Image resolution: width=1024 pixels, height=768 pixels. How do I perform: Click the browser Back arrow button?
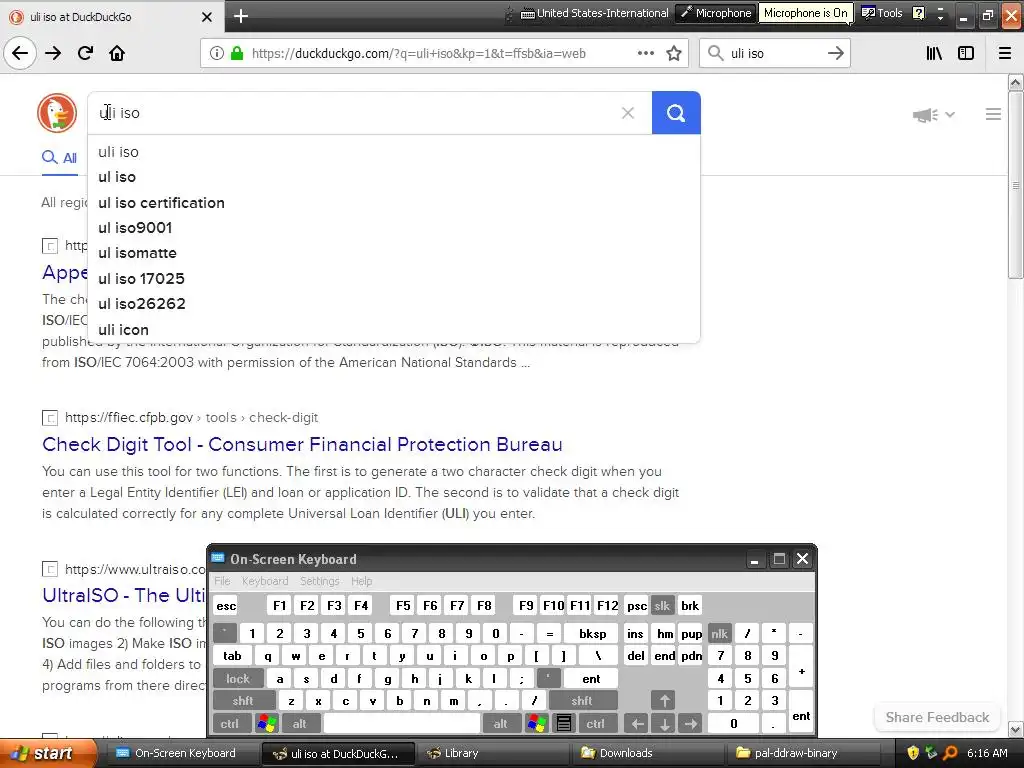(20, 53)
